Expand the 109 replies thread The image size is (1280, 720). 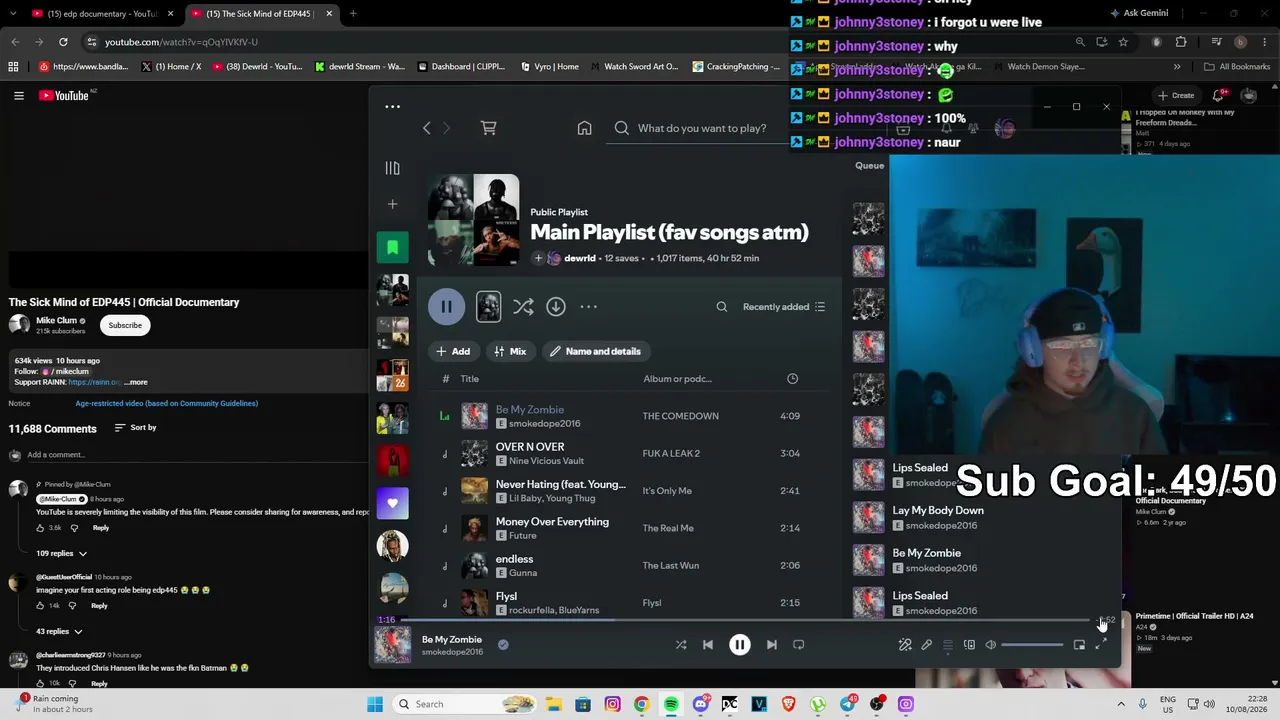tap(61, 553)
